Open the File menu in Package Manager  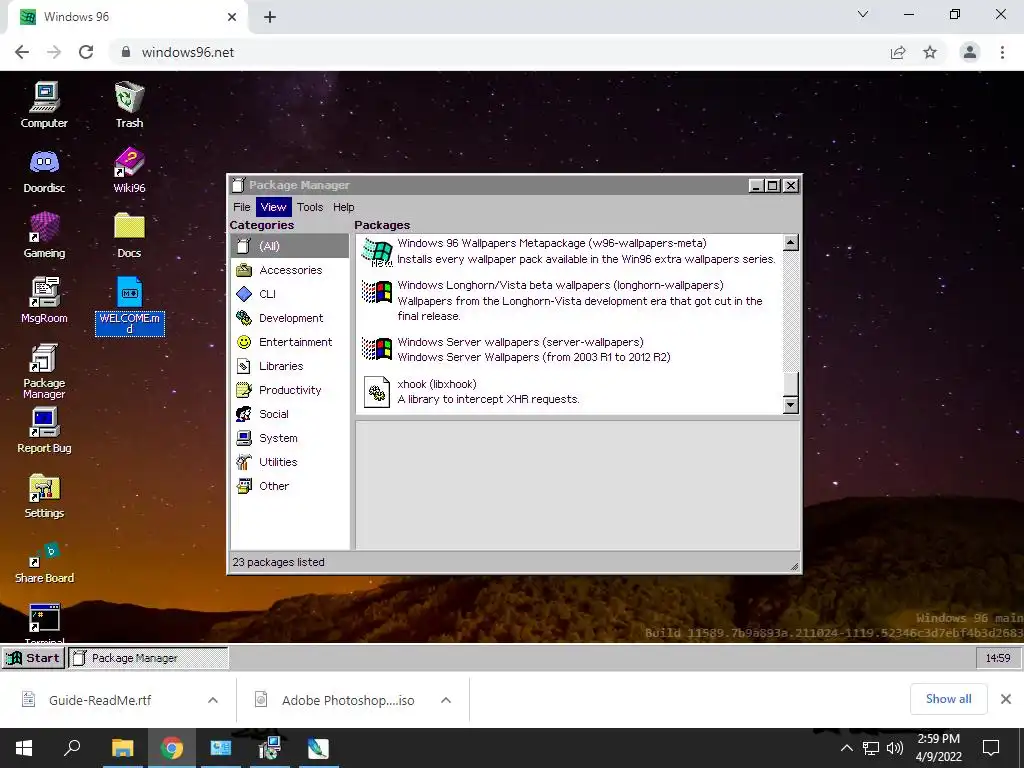pos(242,207)
